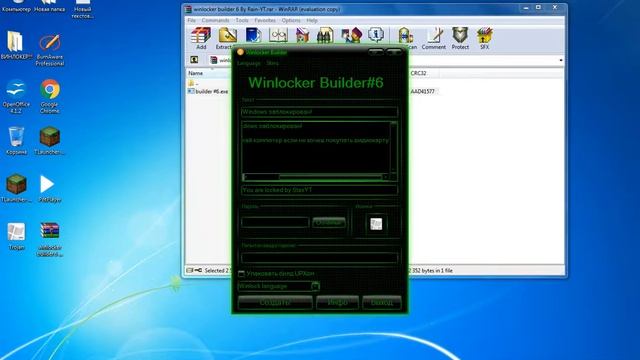Select builder #6.exe in WinRAR file list

208,91
